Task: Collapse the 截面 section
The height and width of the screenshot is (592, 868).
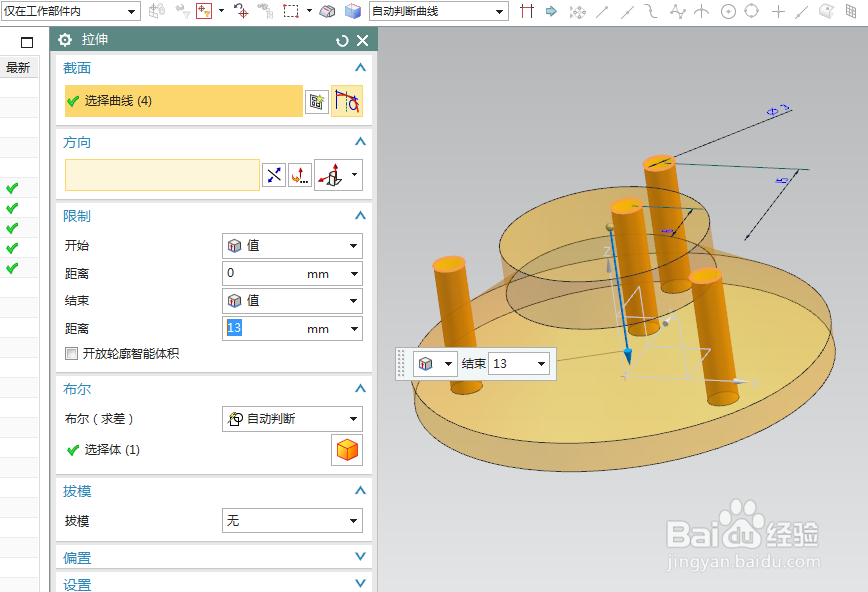Action: 360,68
